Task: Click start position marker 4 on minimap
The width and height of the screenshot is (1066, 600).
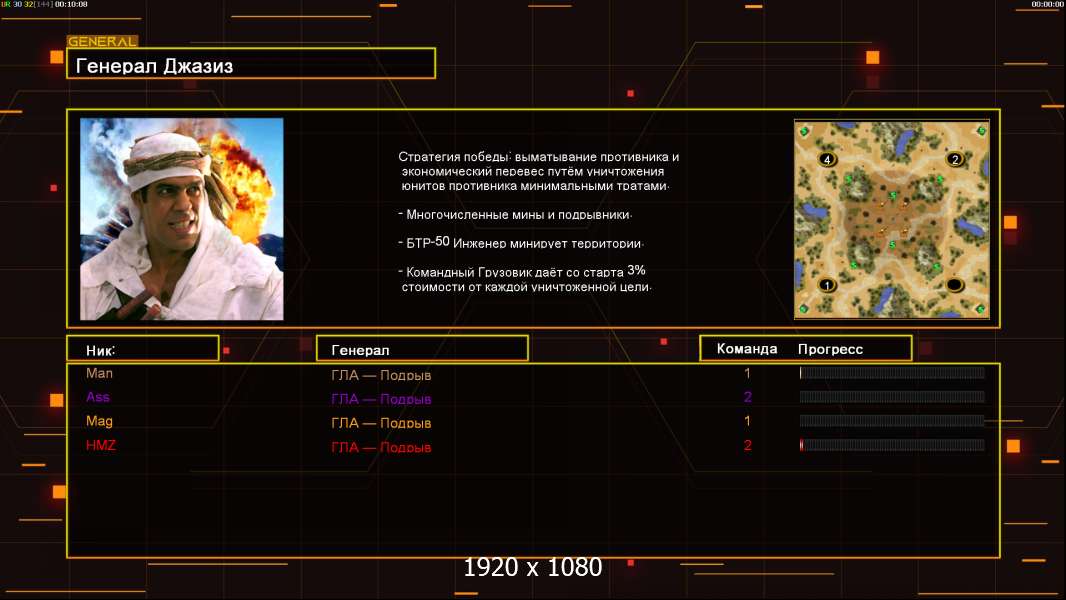Action: click(x=827, y=160)
